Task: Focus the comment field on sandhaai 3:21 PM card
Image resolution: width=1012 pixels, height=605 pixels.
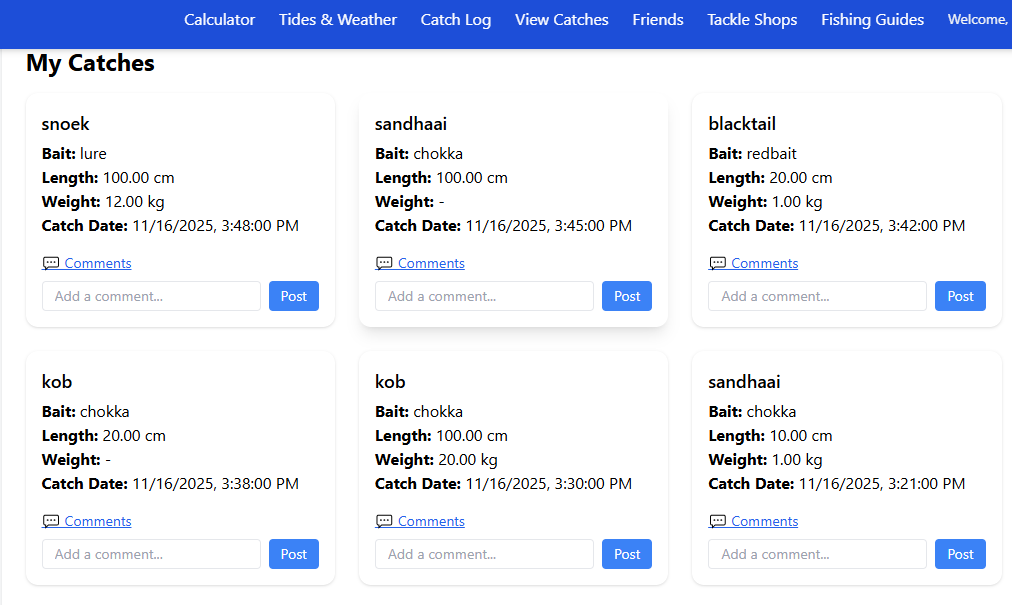Action: pyautogui.click(x=817, y=554)
